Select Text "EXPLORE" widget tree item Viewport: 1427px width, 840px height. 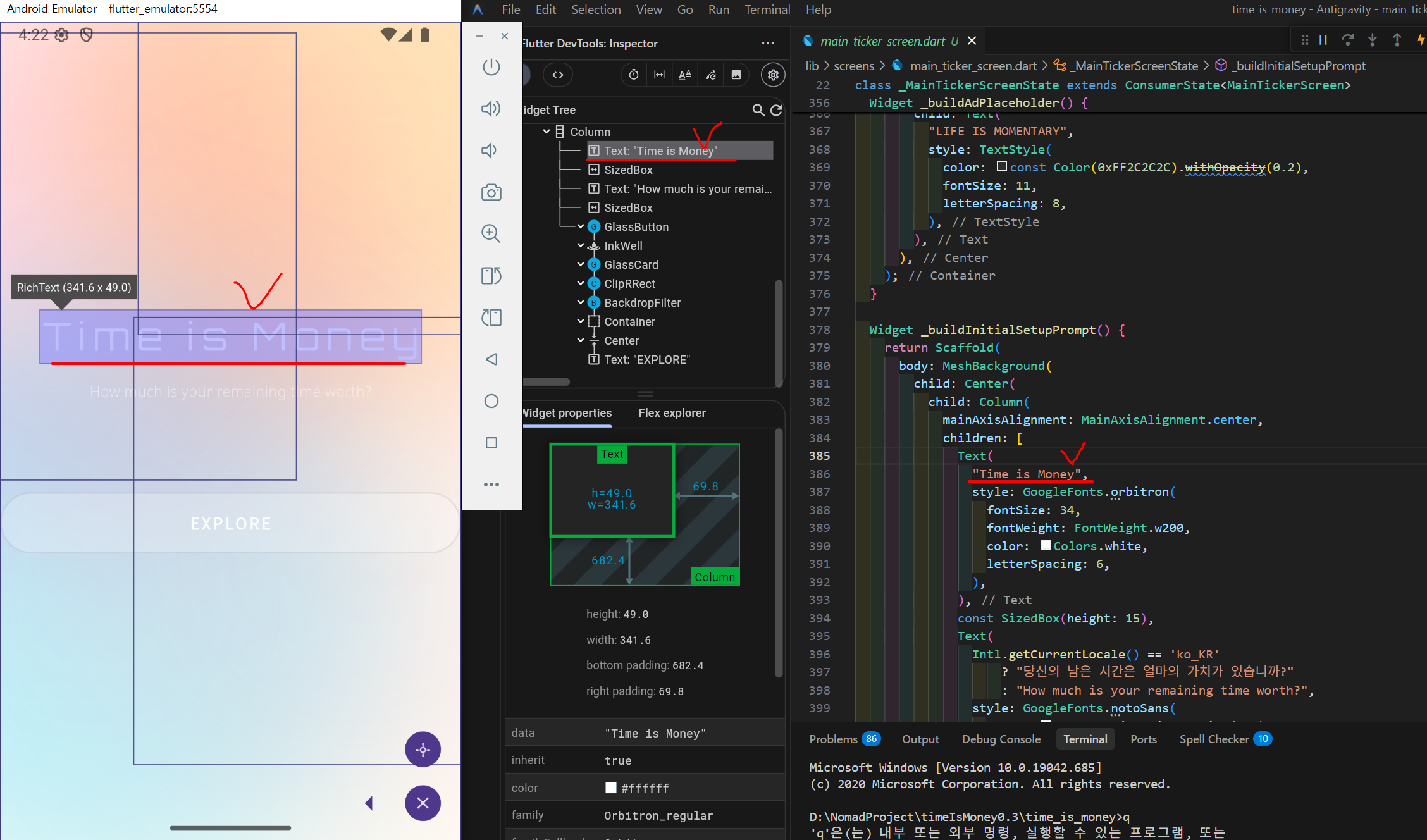(x=646, y=359)
